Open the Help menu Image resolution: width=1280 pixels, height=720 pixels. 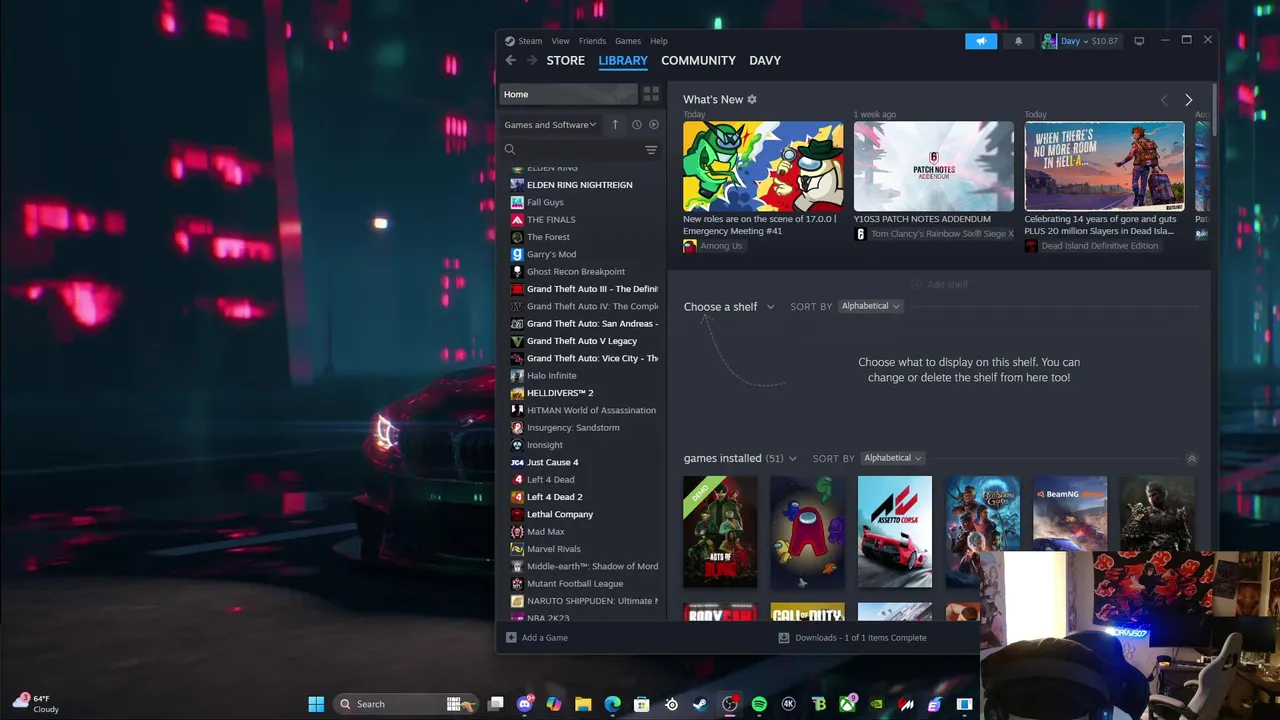point(659,41)
